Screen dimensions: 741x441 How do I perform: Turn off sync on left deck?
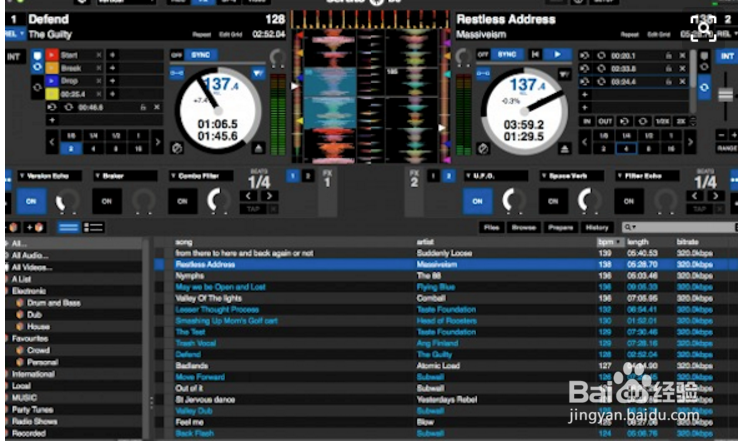coord(177,55)
